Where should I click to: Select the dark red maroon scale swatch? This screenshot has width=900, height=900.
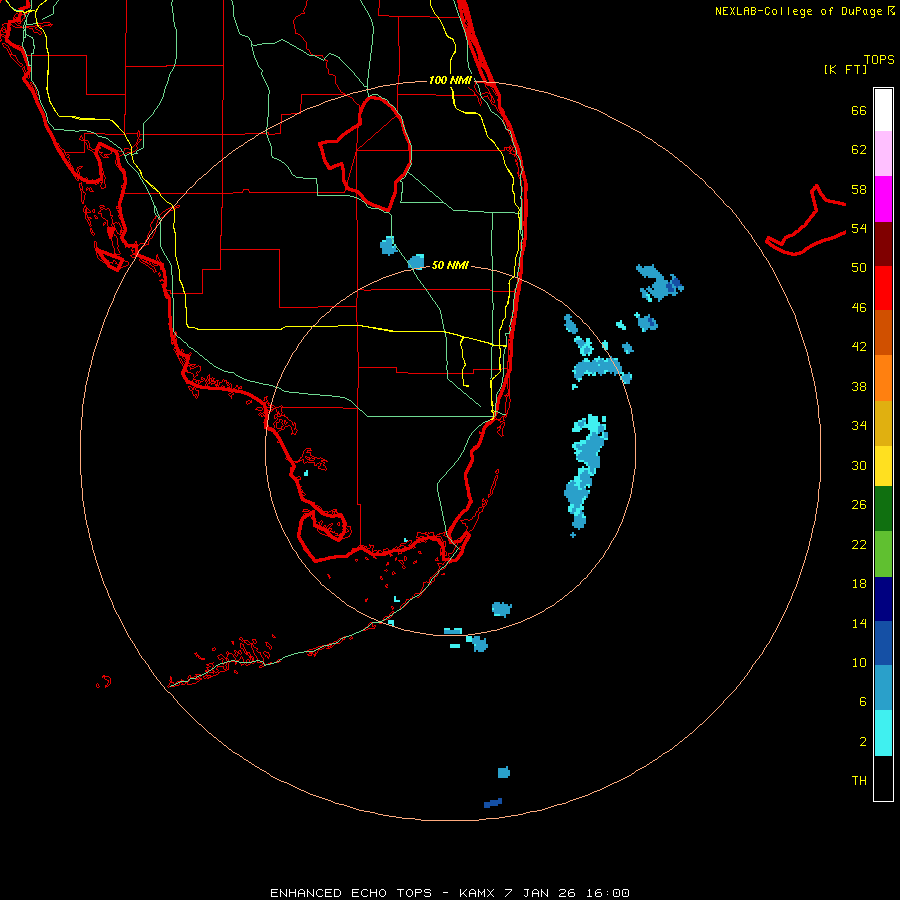883,244
